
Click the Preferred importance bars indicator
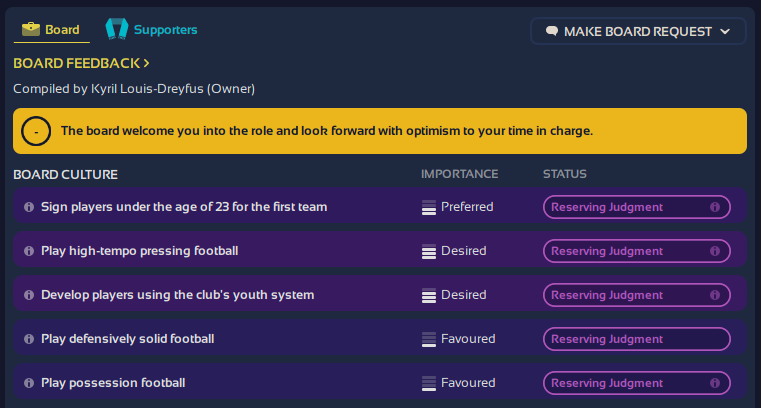click(x=429, y=207)
